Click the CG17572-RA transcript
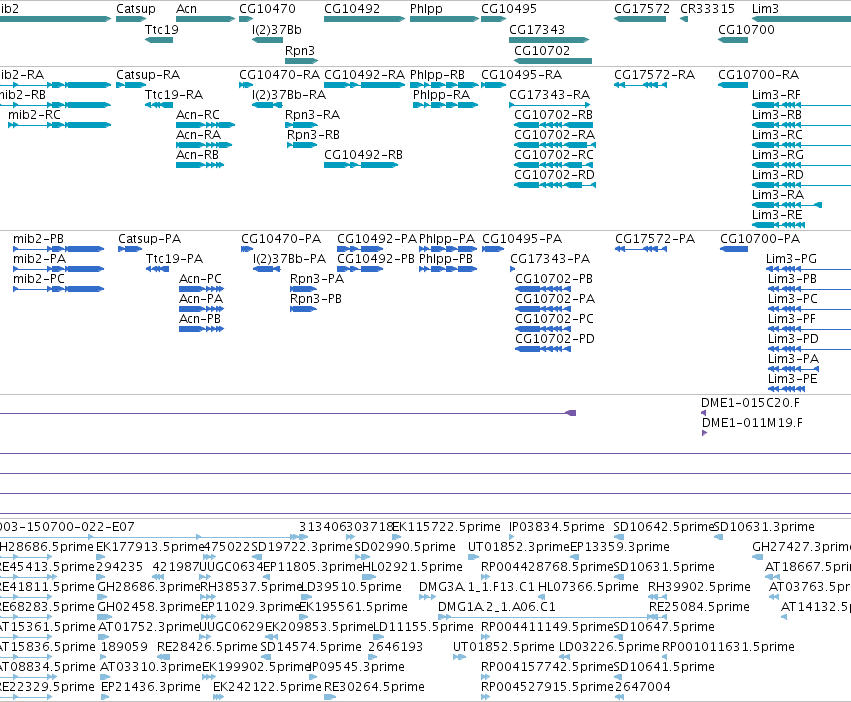This screenshot has width=851, height=702. [x=640, y=85]
